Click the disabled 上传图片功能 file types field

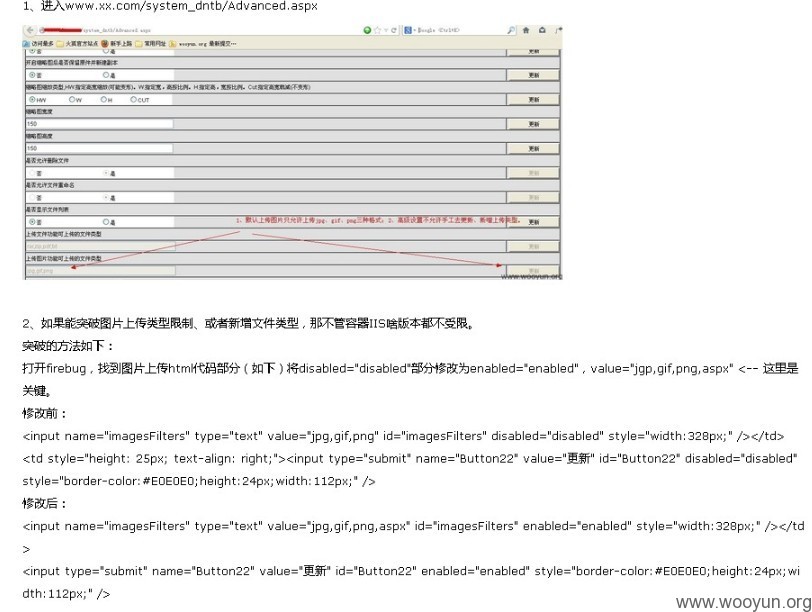click(x=100, y=271)
